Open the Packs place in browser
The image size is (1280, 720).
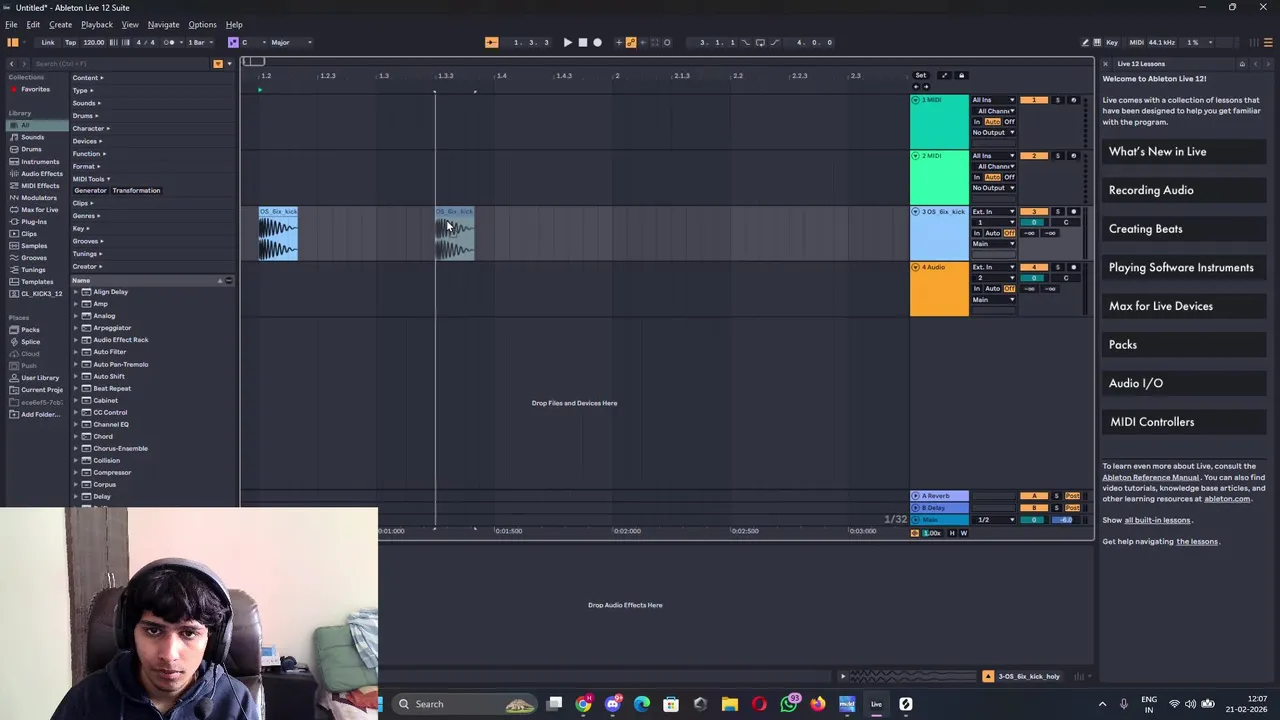pos(30,330)
